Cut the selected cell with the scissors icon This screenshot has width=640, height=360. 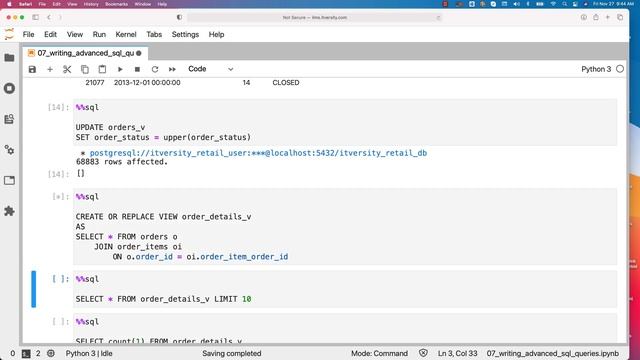coord(67,69)
